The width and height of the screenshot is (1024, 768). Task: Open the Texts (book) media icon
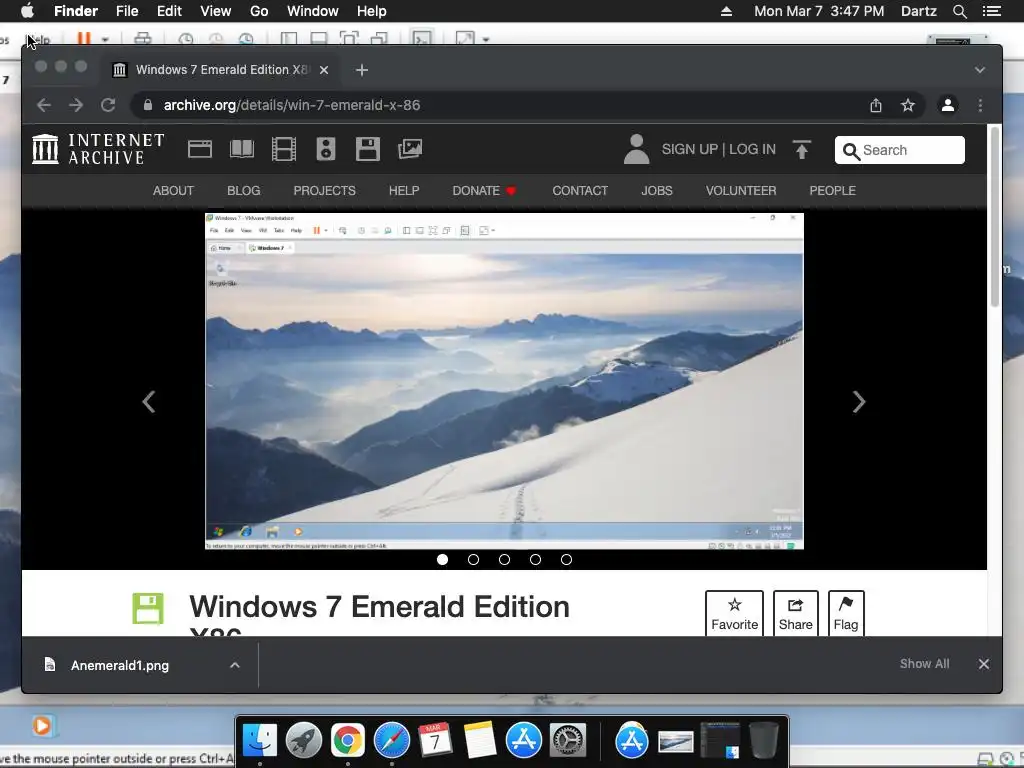pyautogui.click(x=242, y=149)
